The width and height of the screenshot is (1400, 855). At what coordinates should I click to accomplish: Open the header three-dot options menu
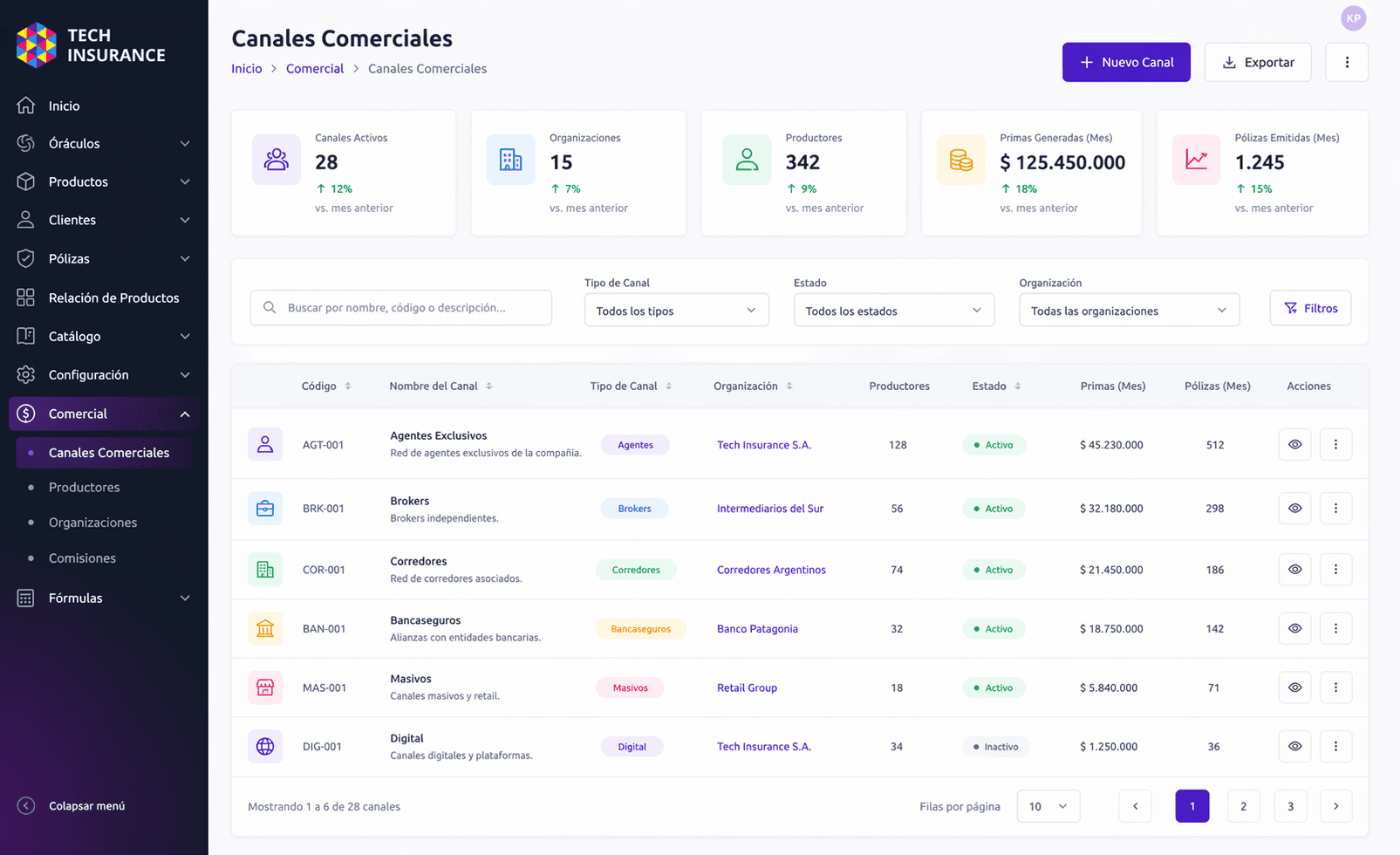coord(1347,62)
